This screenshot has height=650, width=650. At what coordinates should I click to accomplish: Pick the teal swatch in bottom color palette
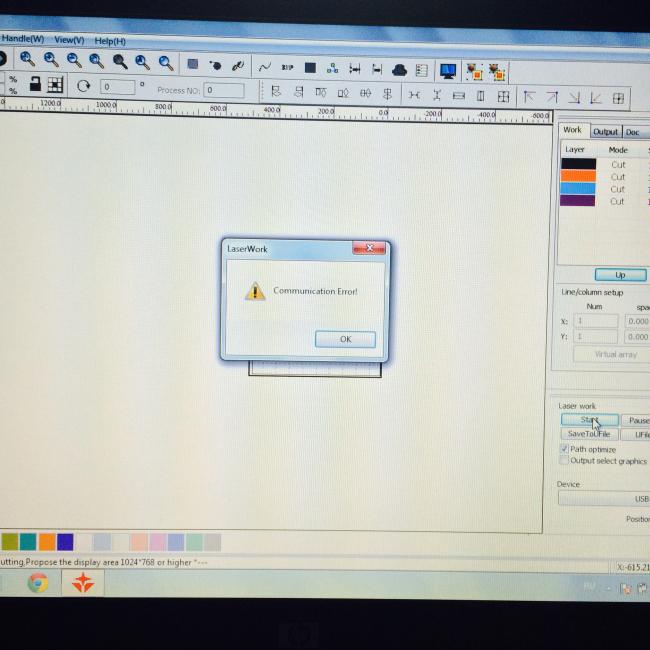click(28, 541)
